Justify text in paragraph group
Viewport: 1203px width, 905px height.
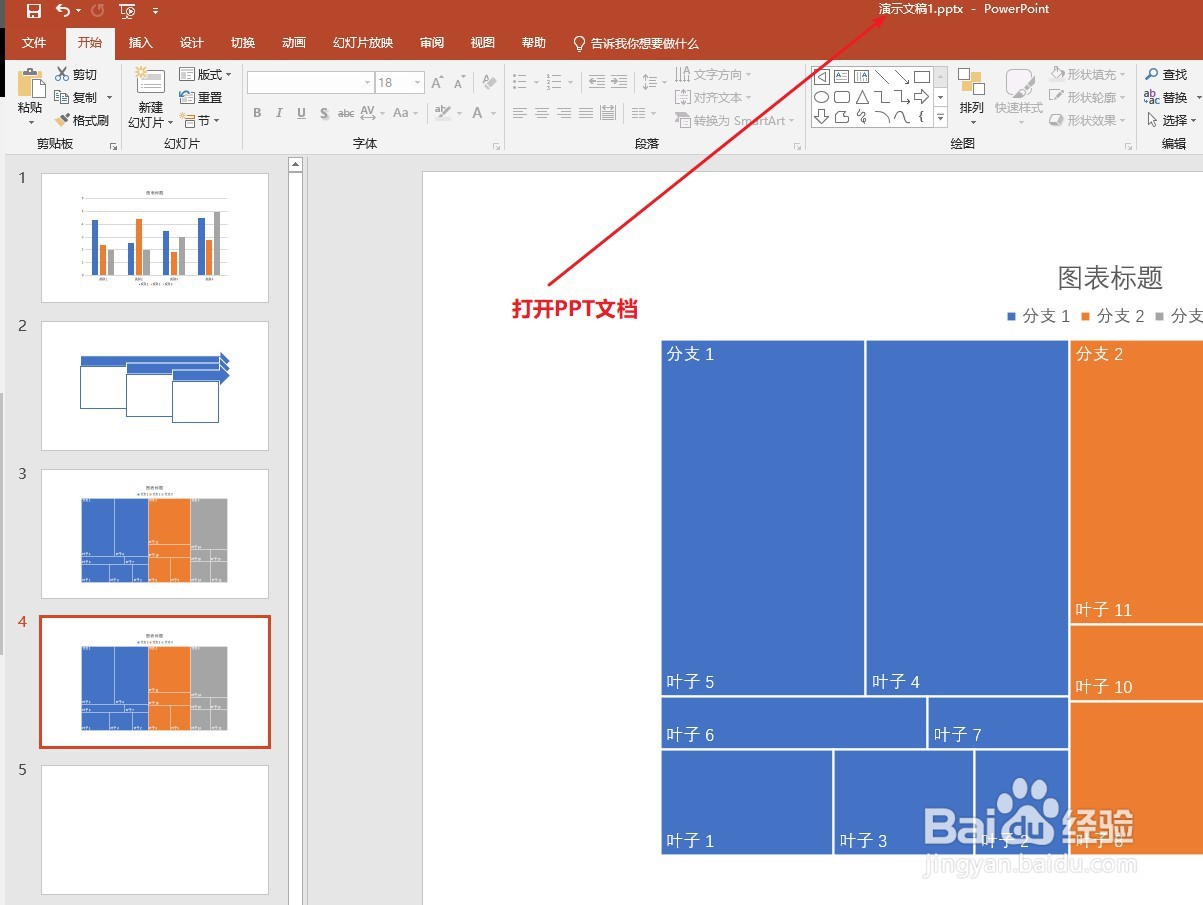coord(586,113)
